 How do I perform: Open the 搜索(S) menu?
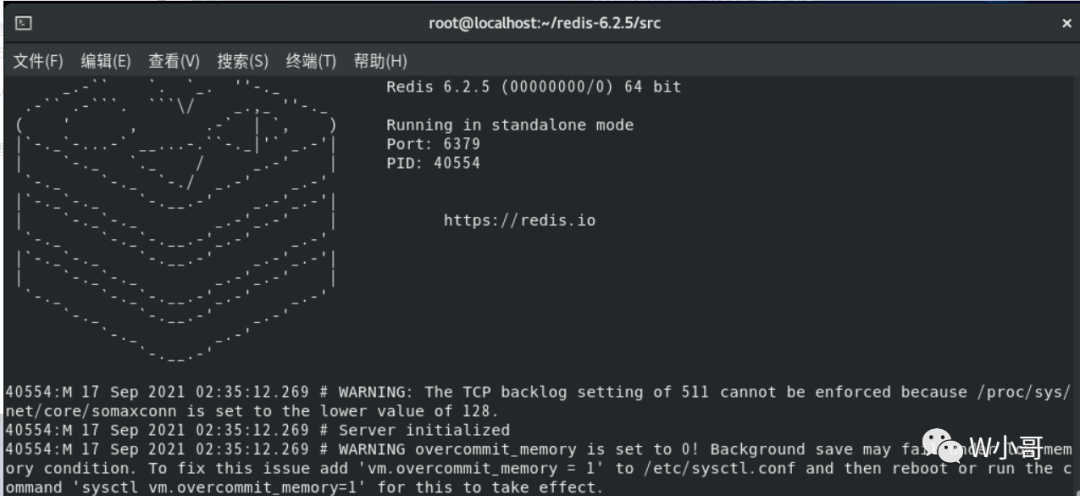pos(242,61)
